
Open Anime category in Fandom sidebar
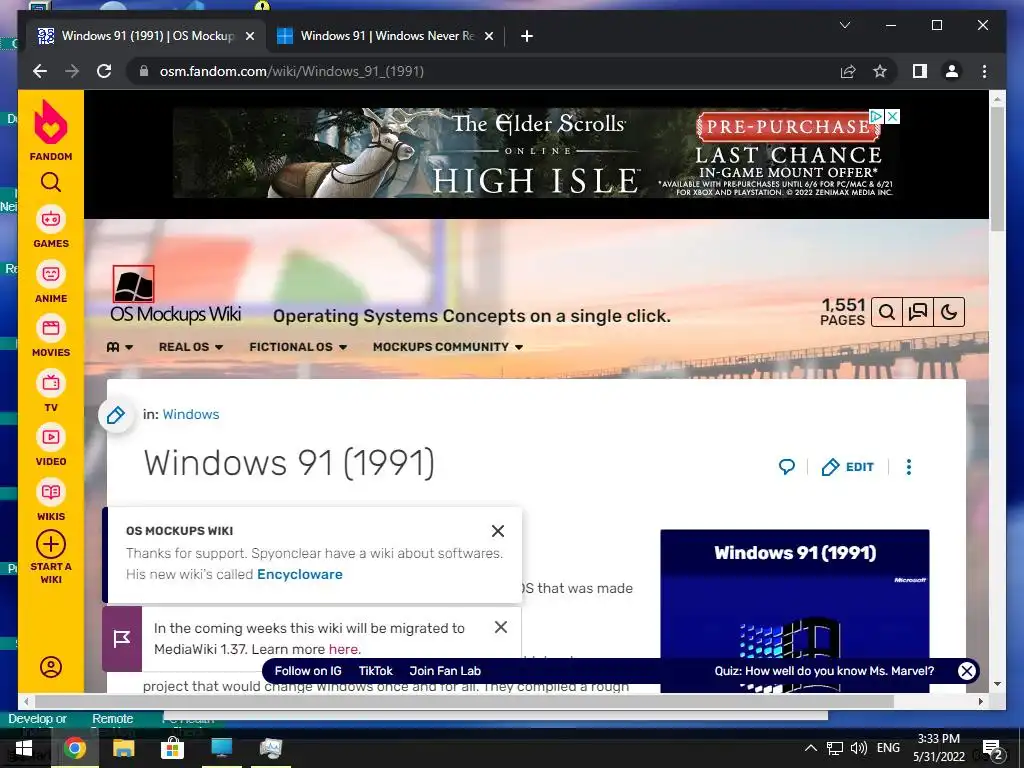click(x=50, y=283)
